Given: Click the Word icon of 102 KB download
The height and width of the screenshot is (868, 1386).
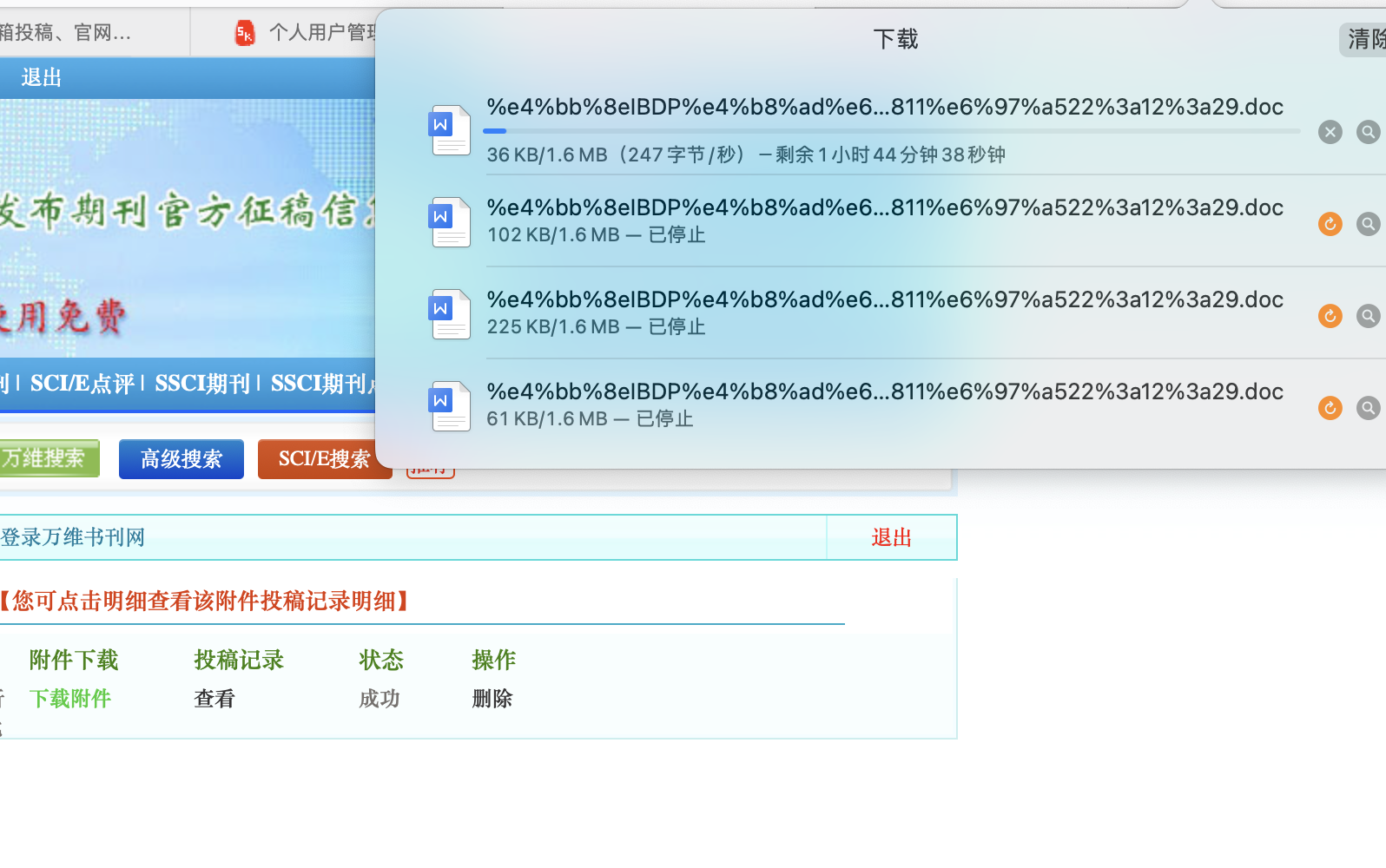Looking at the screenshot, I should 451,222.
